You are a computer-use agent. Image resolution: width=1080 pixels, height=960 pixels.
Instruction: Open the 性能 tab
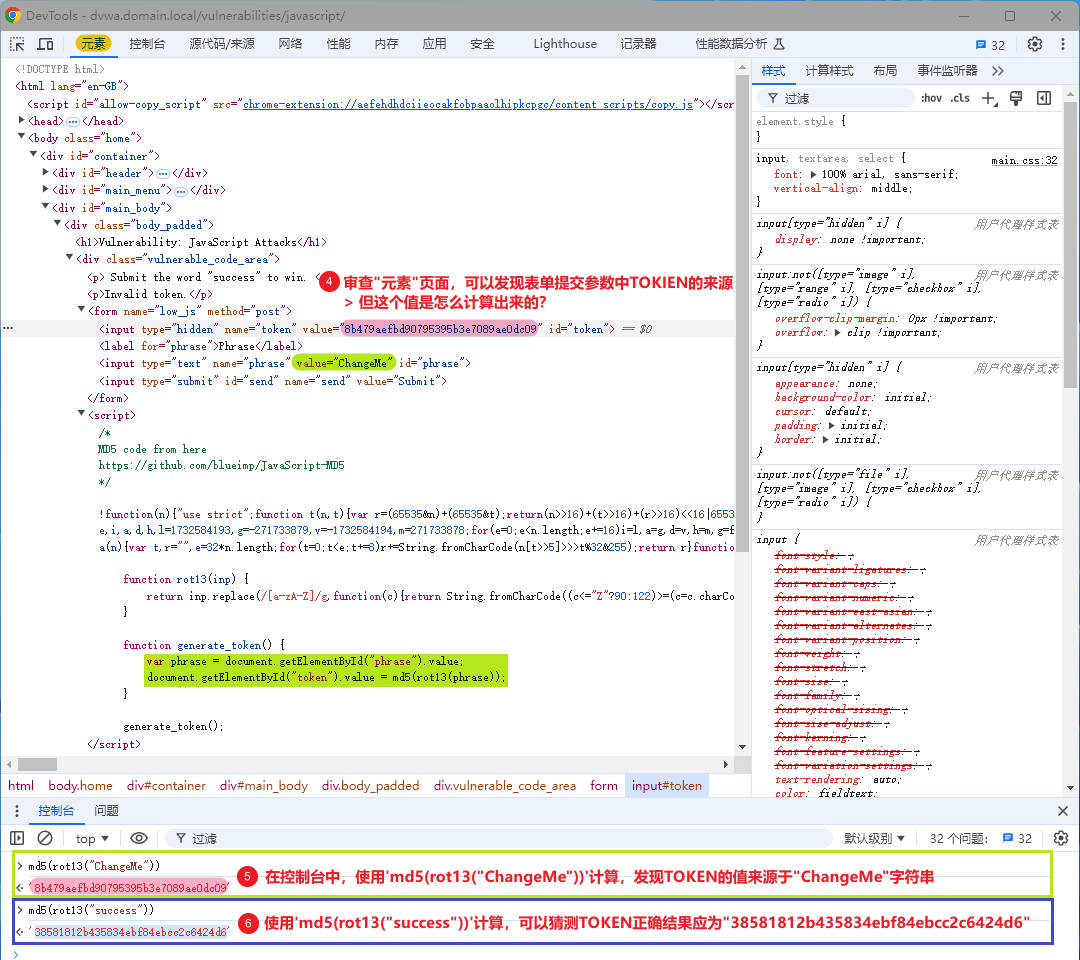338,44
